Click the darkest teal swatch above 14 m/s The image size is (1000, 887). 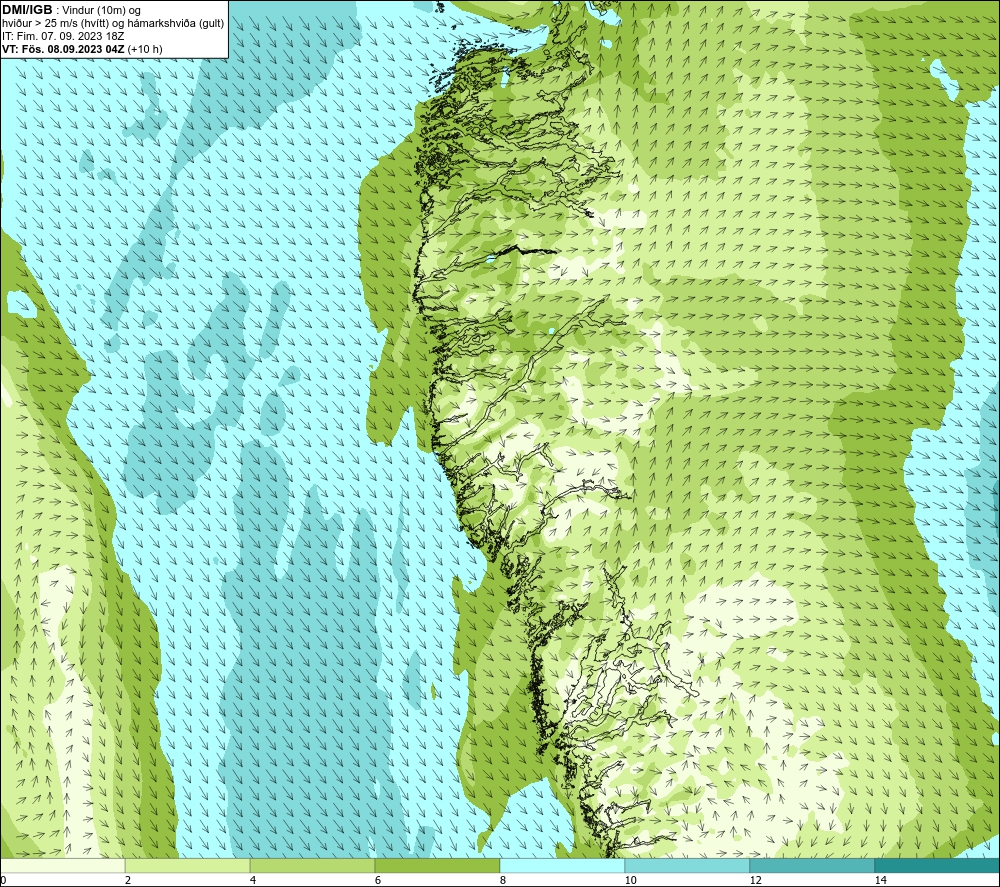(938, 865)
